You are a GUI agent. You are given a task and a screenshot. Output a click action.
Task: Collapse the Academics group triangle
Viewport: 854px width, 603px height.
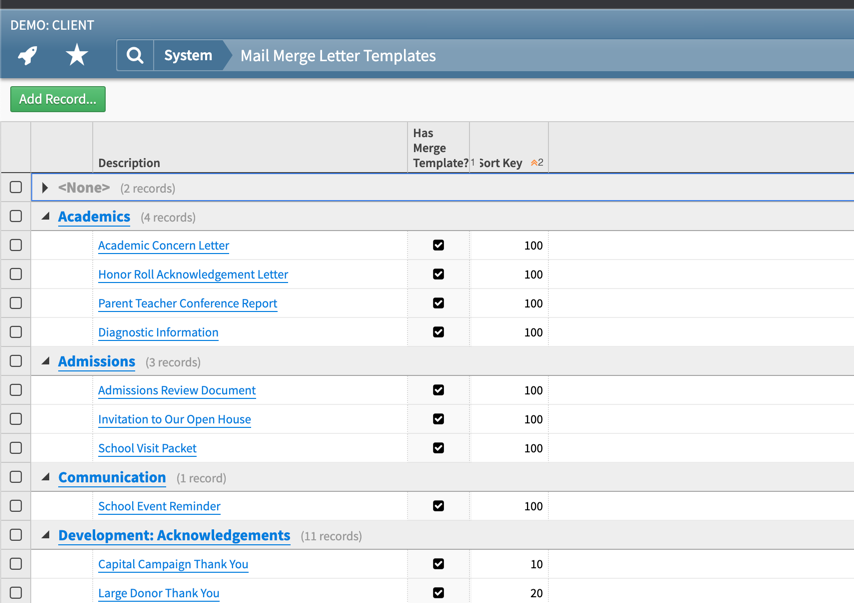pos(46,217)
